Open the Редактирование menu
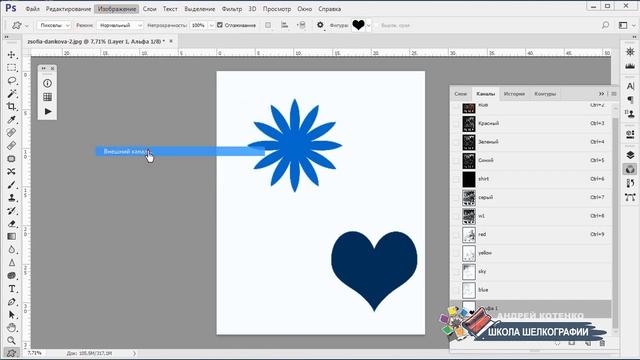640x360 pixels. (68, 9)
